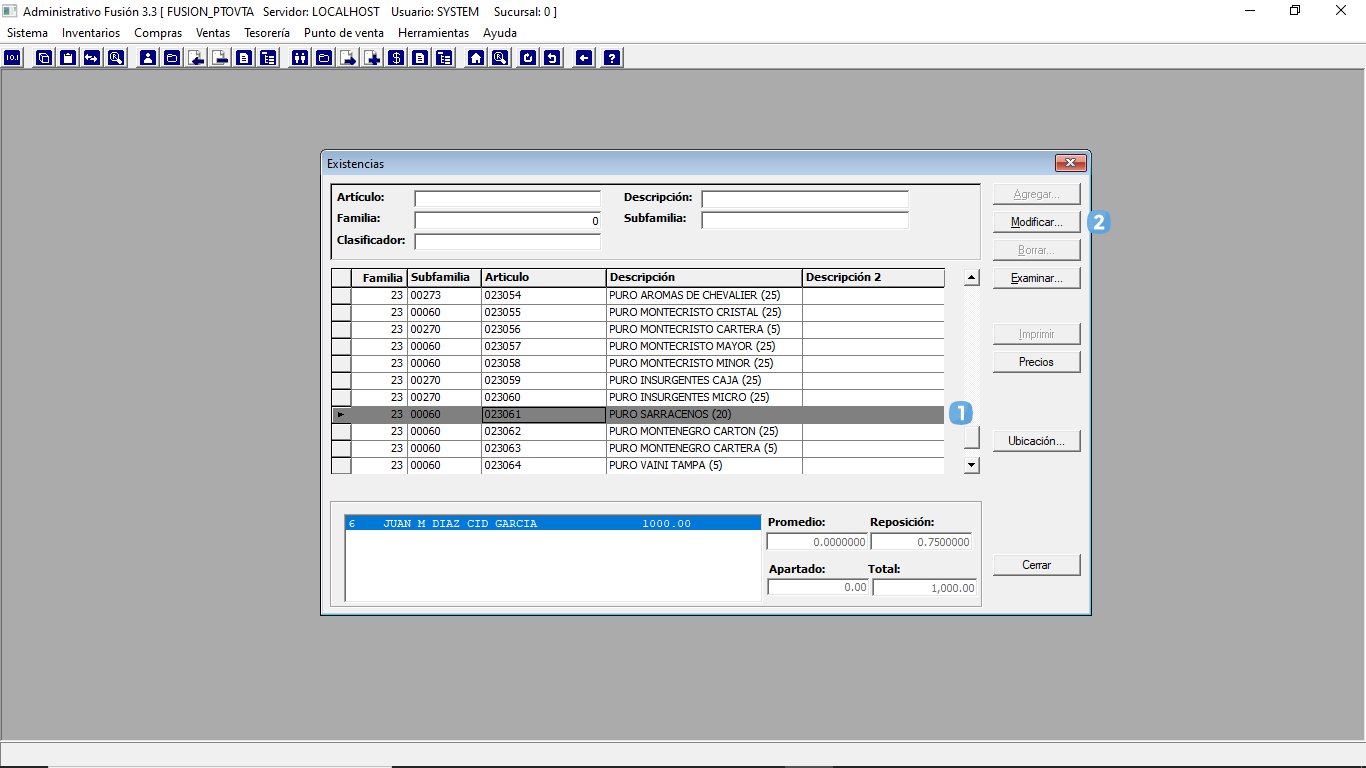Screen dimensions: 1366x768
Task: Open the Sistema menu
Action: [x=27, y=33]
